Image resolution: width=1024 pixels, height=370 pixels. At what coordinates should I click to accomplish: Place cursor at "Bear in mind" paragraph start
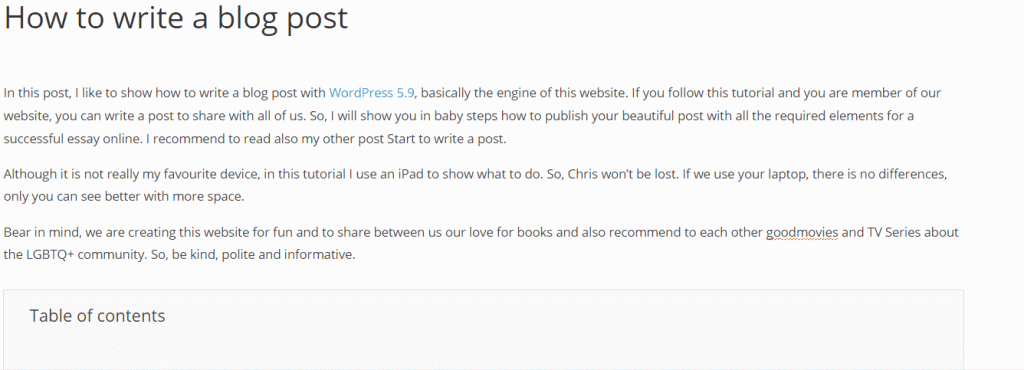(5, 232)
